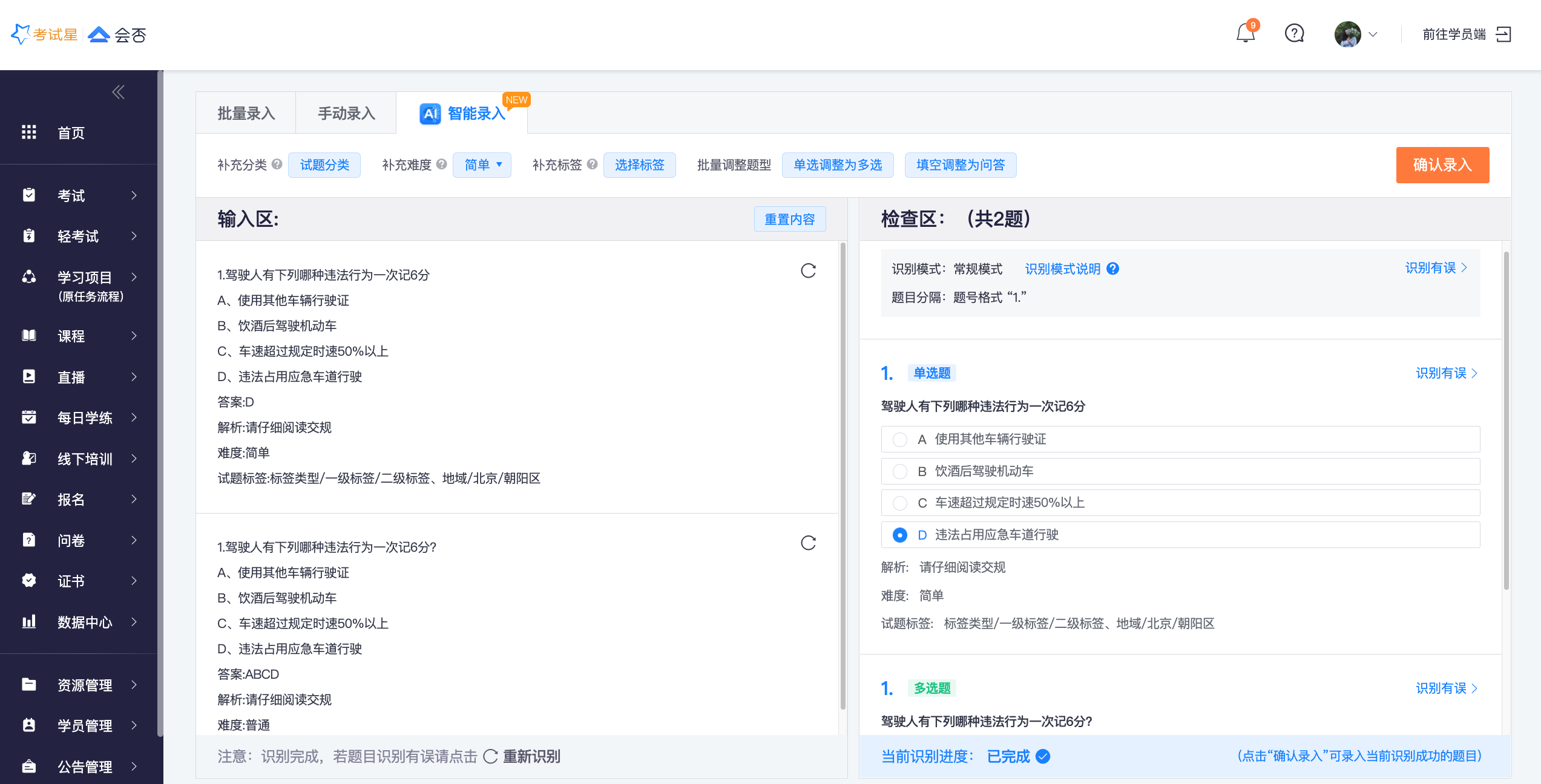Viewport: 1541px width, 784px height.
Task: Click the help question mark icon in header
Action: pyautogui.click(x=1294, y=33)
